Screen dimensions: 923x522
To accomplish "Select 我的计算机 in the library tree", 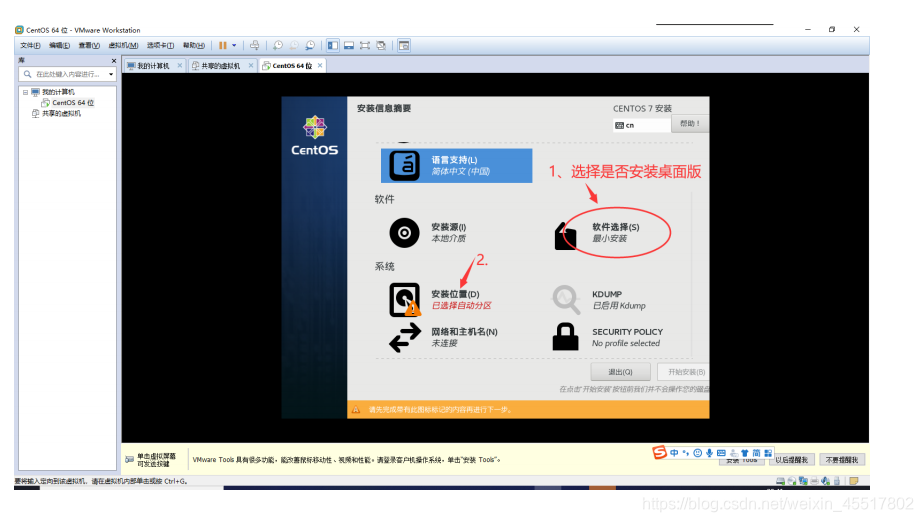I will [58, 92].
